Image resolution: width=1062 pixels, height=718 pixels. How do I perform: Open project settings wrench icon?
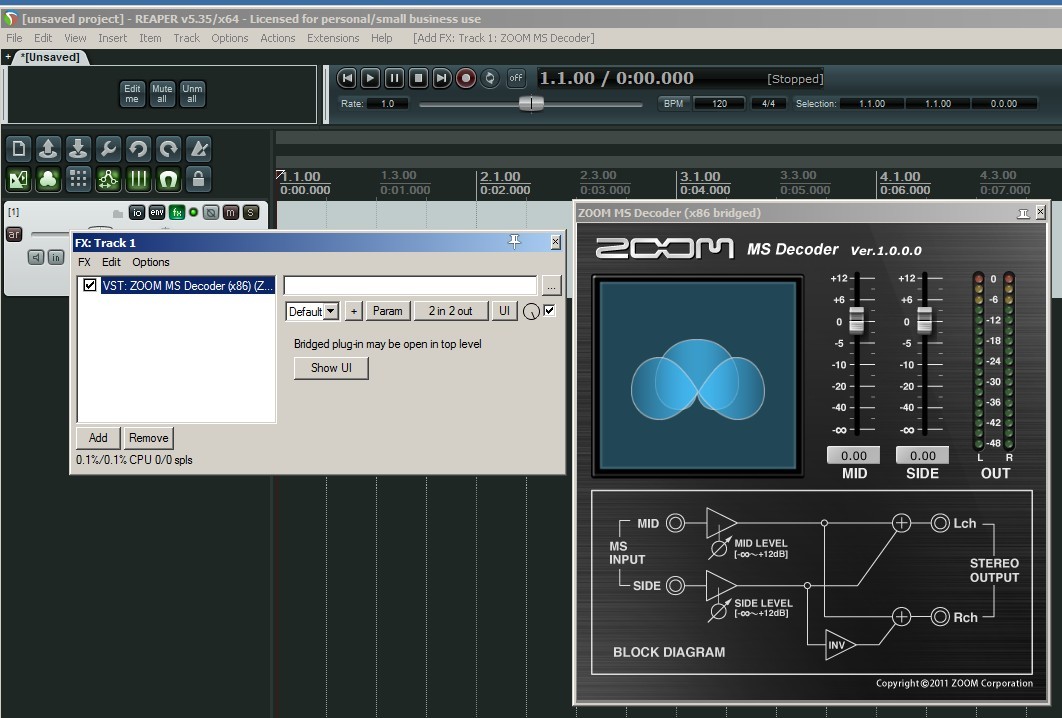[108, 149]
